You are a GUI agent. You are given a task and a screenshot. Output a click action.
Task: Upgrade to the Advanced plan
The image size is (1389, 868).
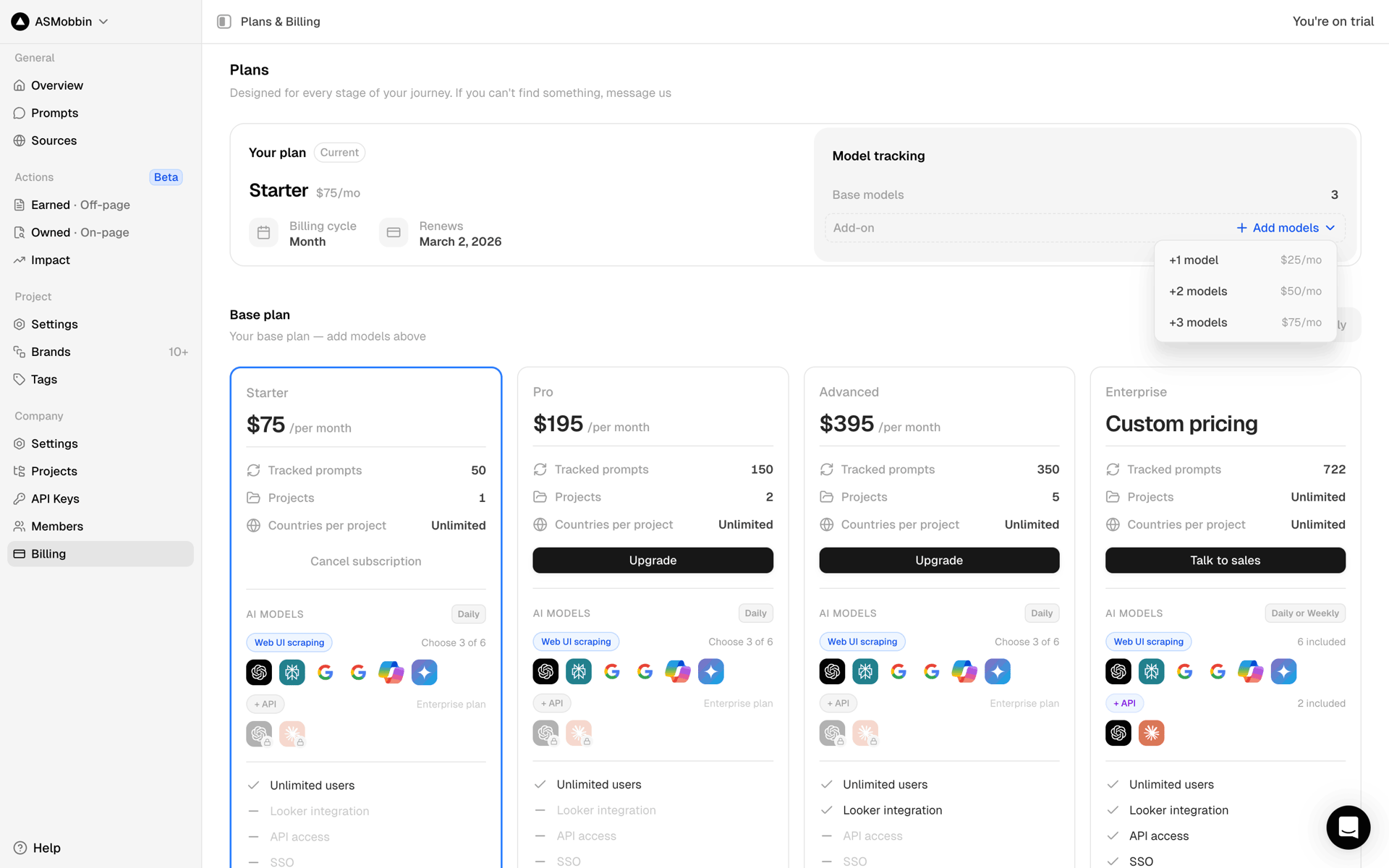pos(939,560)
